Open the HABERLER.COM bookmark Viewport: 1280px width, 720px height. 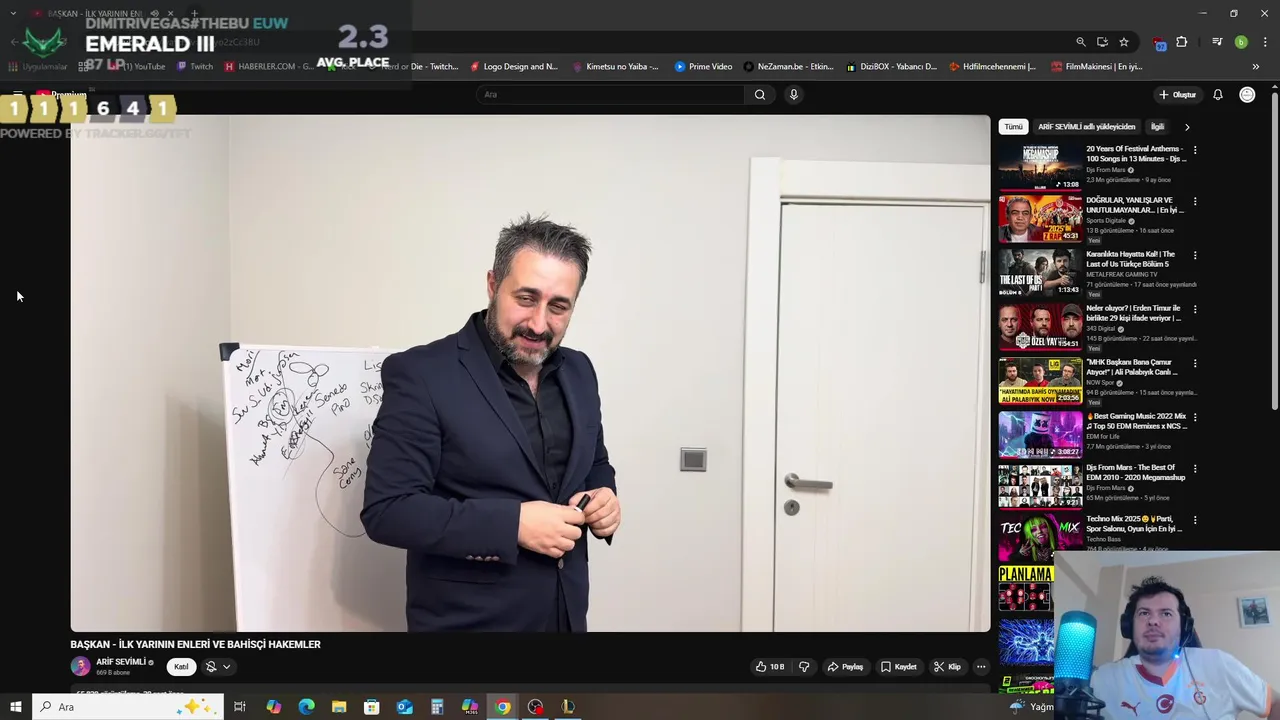269,67
